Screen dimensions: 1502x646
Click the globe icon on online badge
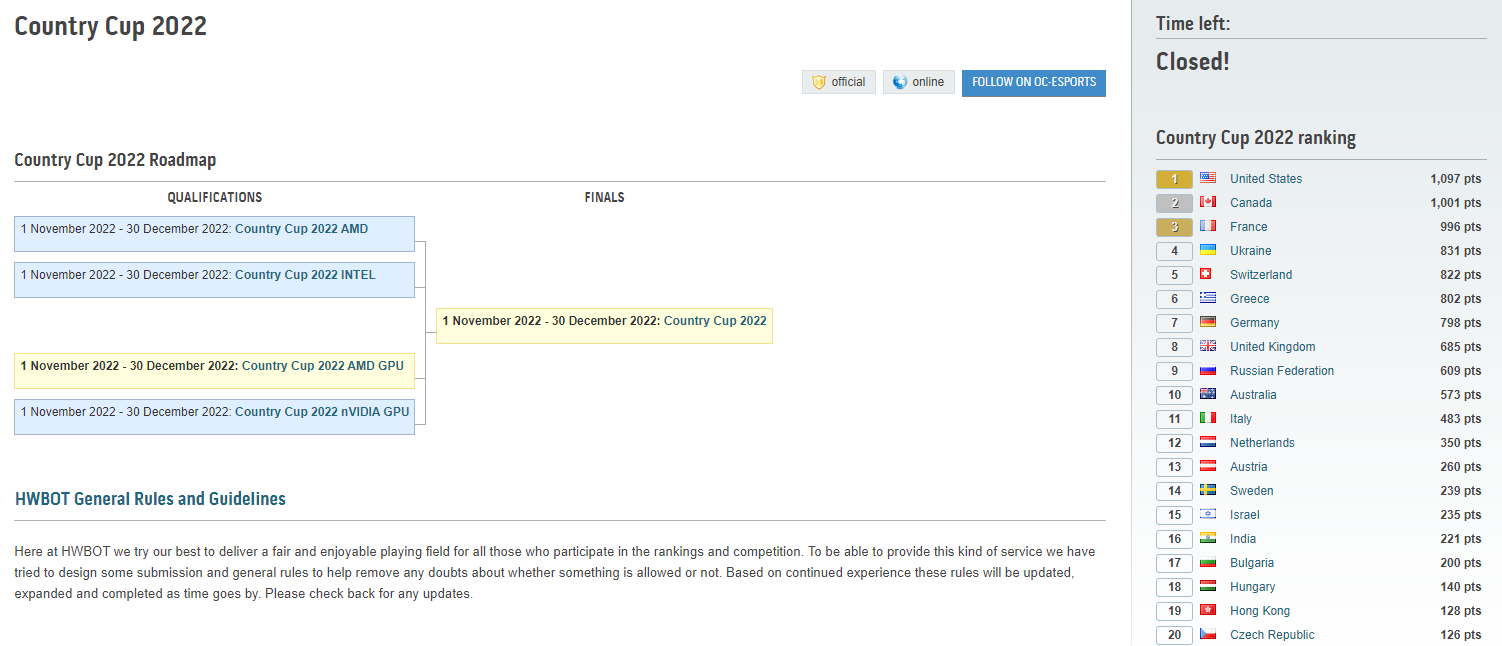click(x=900, y=82)
